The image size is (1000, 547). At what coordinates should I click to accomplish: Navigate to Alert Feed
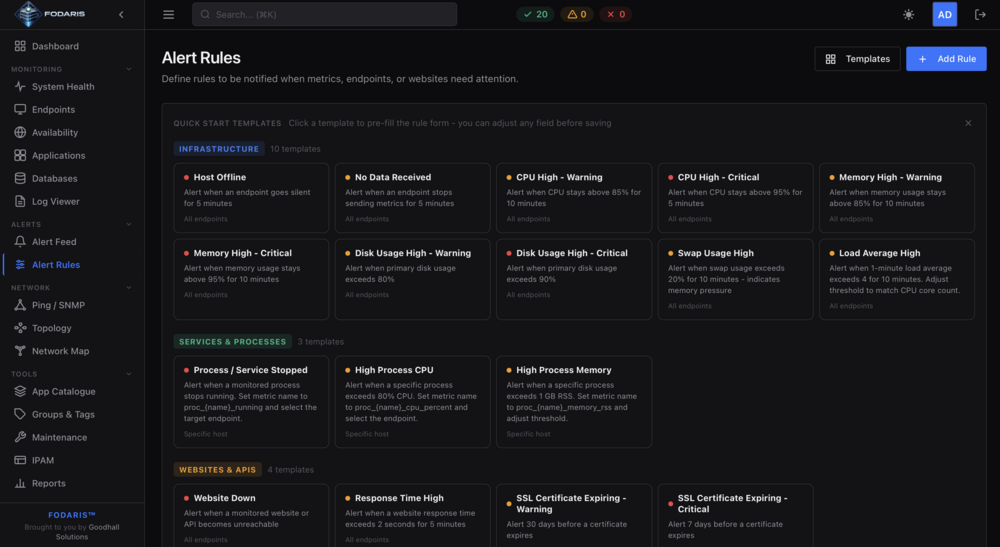click(x=72, y=241)
